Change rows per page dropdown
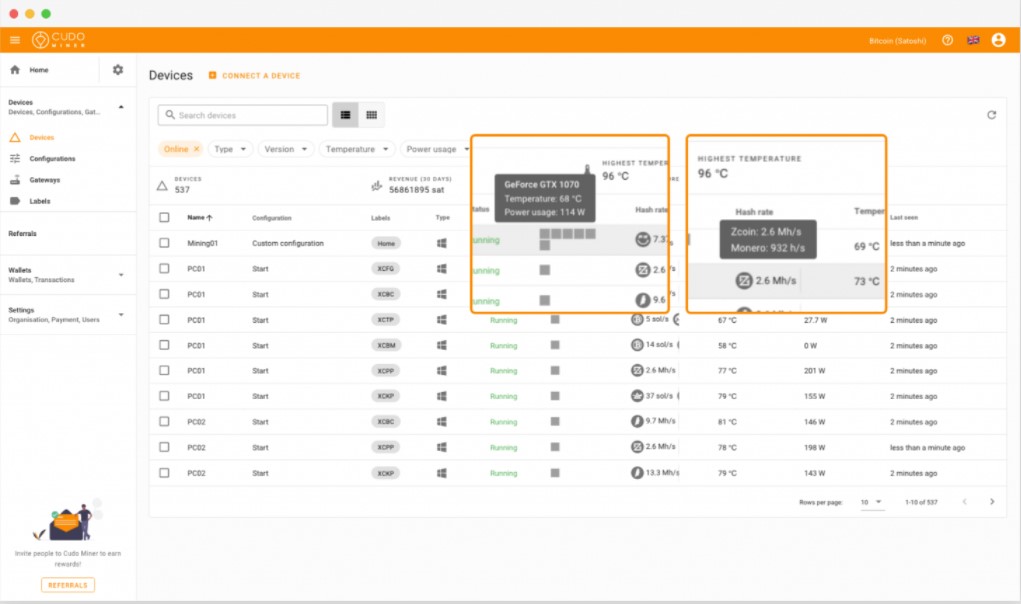This screenshot has width=1021, height=604. [872, 502]
